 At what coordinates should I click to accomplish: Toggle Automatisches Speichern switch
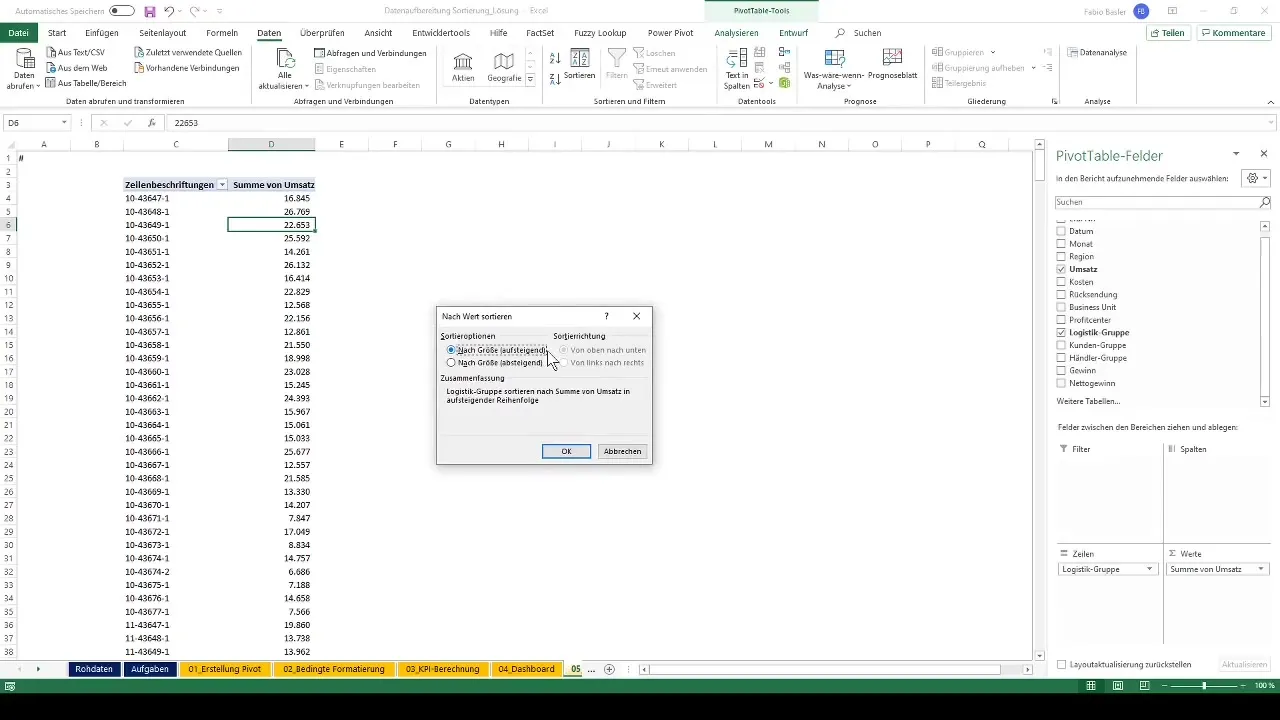click(122, 11)
